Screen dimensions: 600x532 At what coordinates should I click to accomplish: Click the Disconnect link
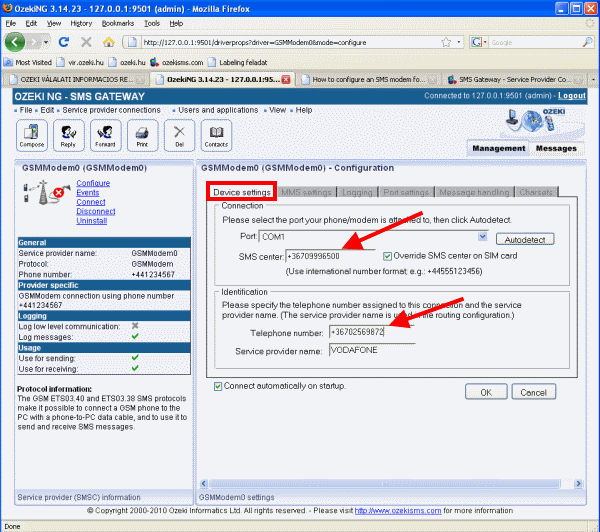tap(96, 211)
